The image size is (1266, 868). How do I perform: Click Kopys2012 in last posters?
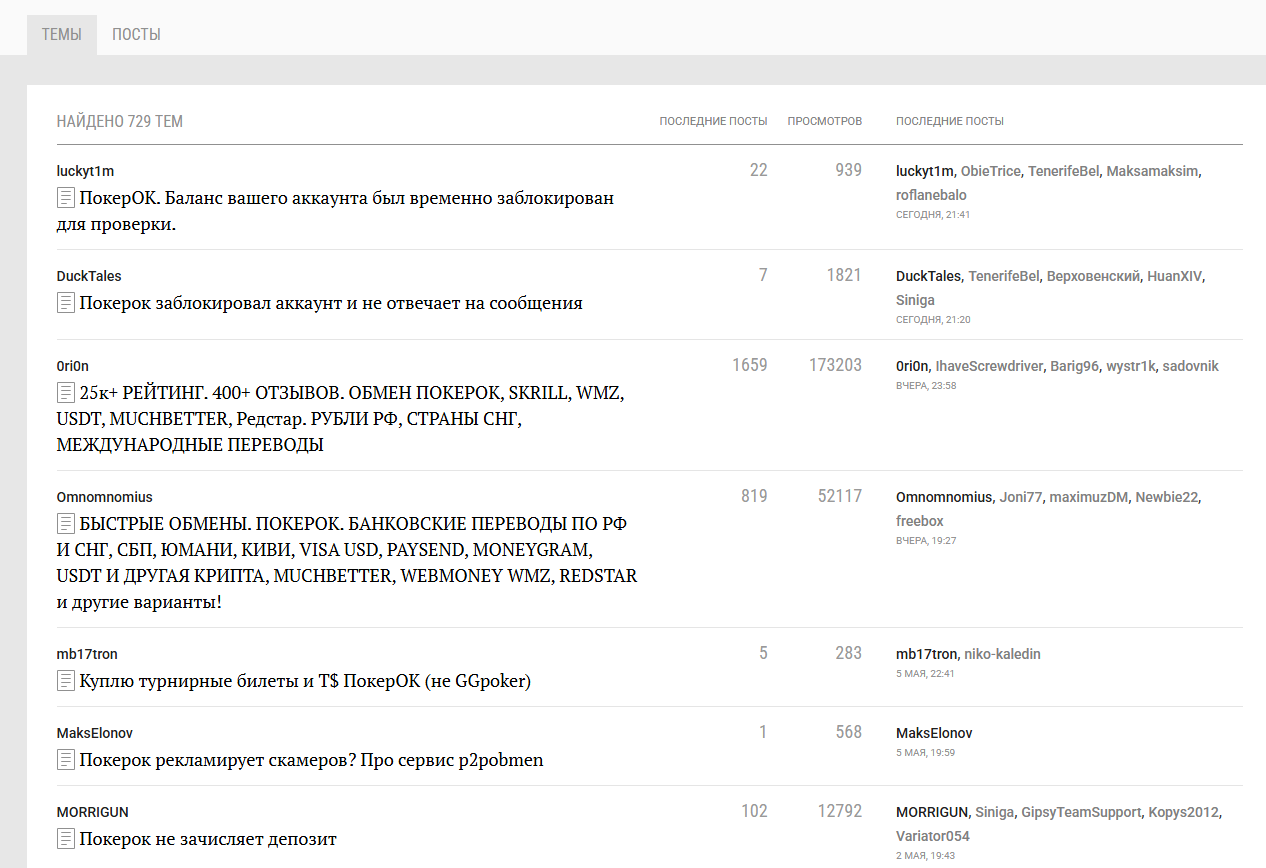(x=1183, y=812)
